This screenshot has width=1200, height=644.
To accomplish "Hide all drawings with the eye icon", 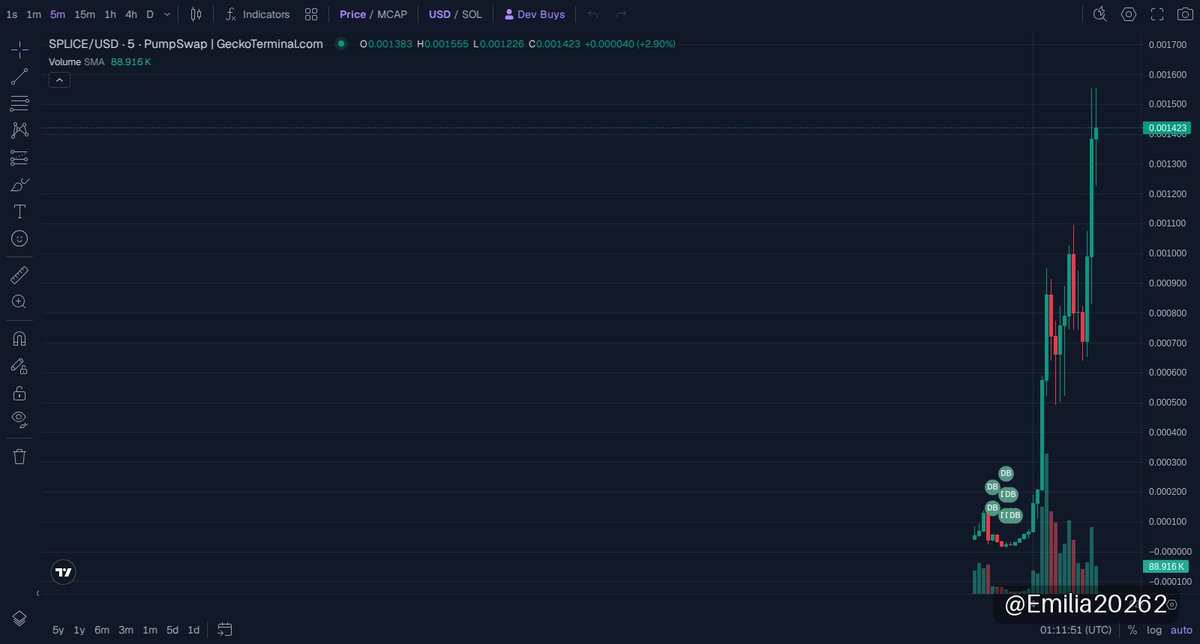I will [19, 419].
